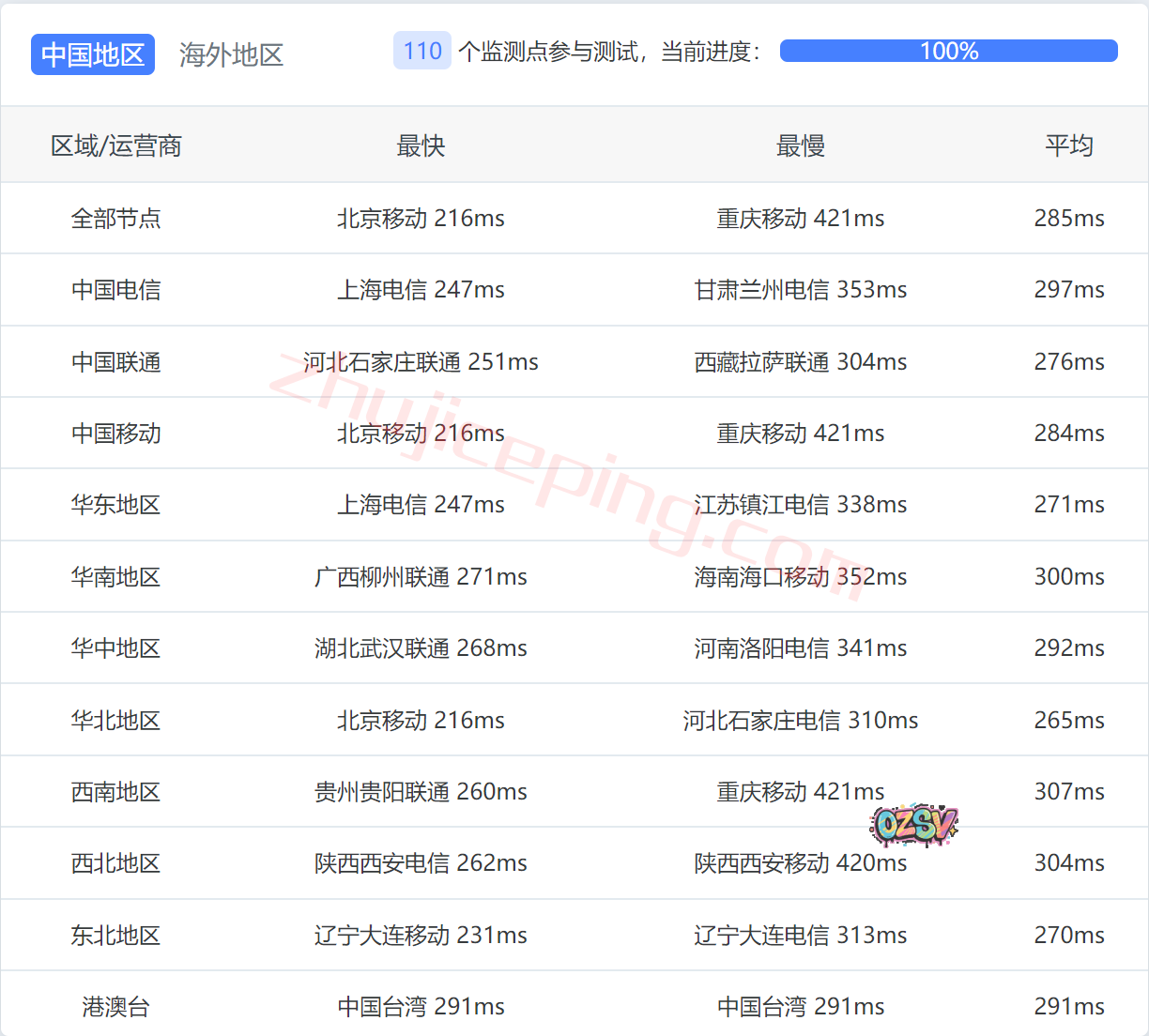Image resolution: width=1149 pixels, height=1036 pixels.
Task: Select the 港澳台 row
Action: [x=116, y=1005]
